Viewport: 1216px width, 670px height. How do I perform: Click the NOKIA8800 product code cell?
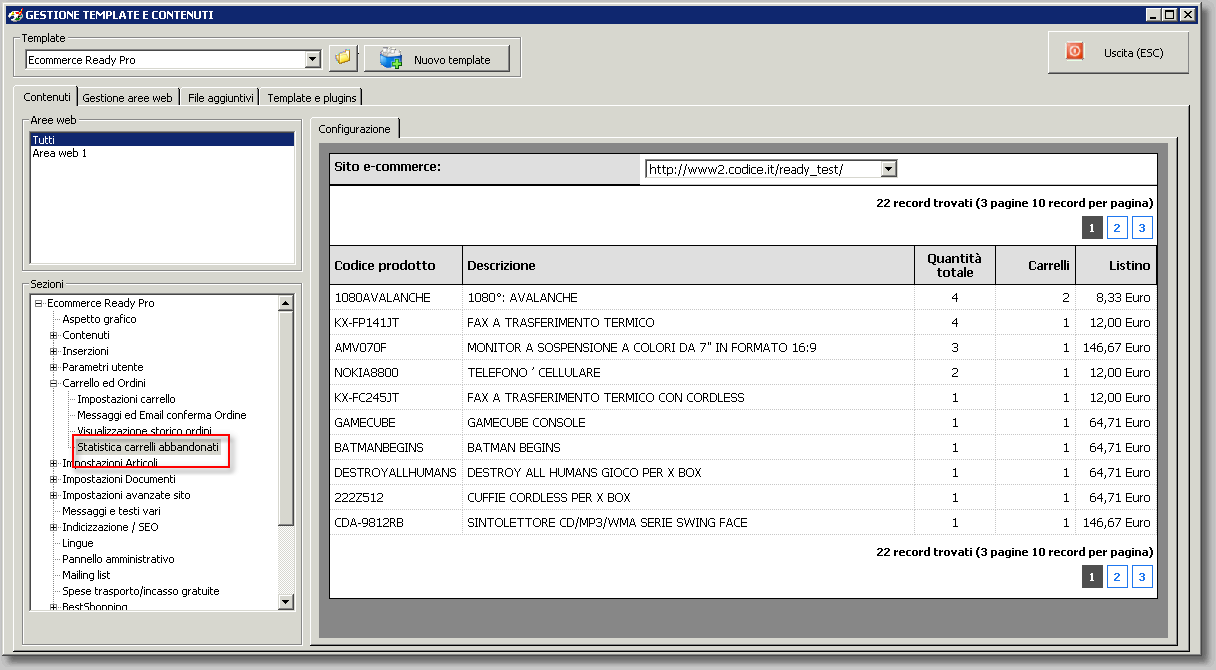(396, 372)
